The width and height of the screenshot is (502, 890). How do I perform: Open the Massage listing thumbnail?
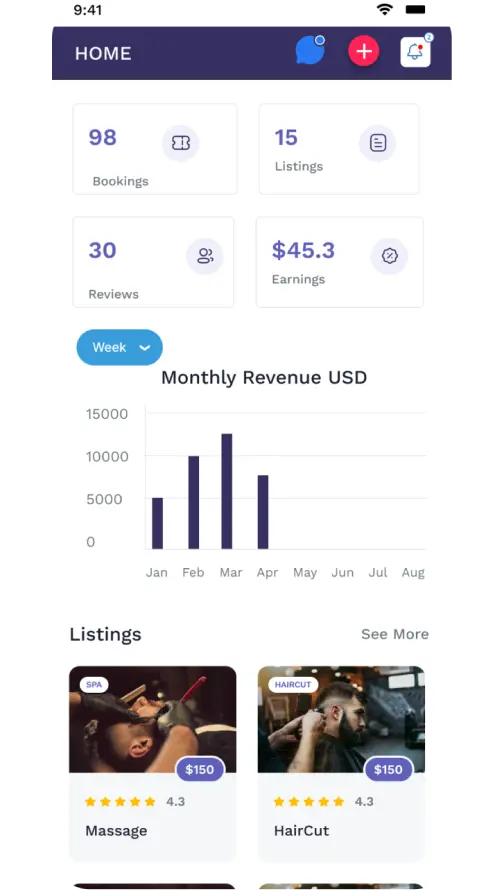point(153,719)
